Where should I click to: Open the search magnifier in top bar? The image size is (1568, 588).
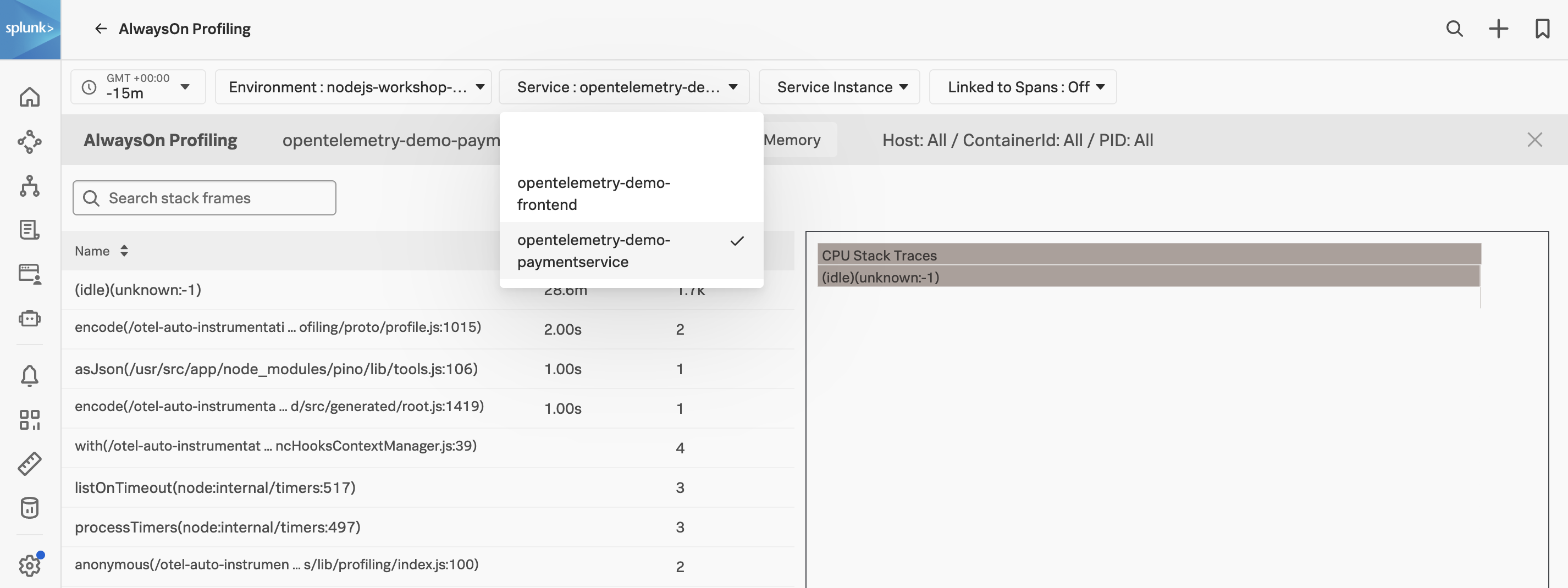pos(1454,29)
